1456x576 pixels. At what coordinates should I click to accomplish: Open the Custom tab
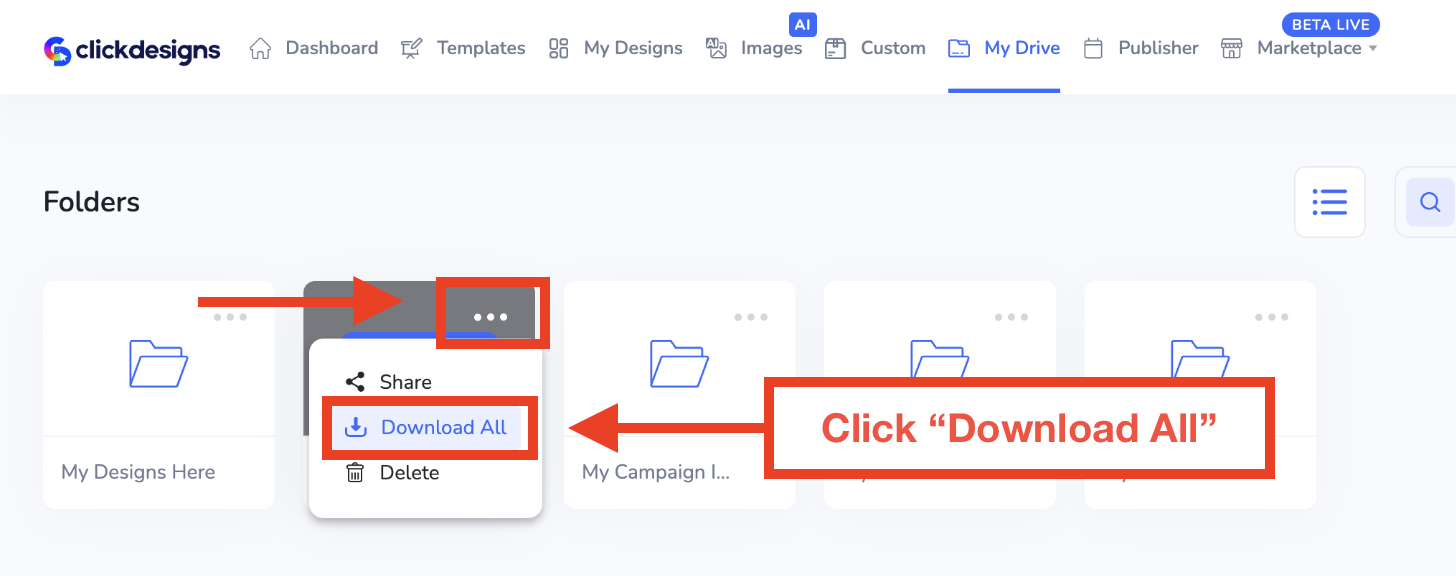point(875,48)
